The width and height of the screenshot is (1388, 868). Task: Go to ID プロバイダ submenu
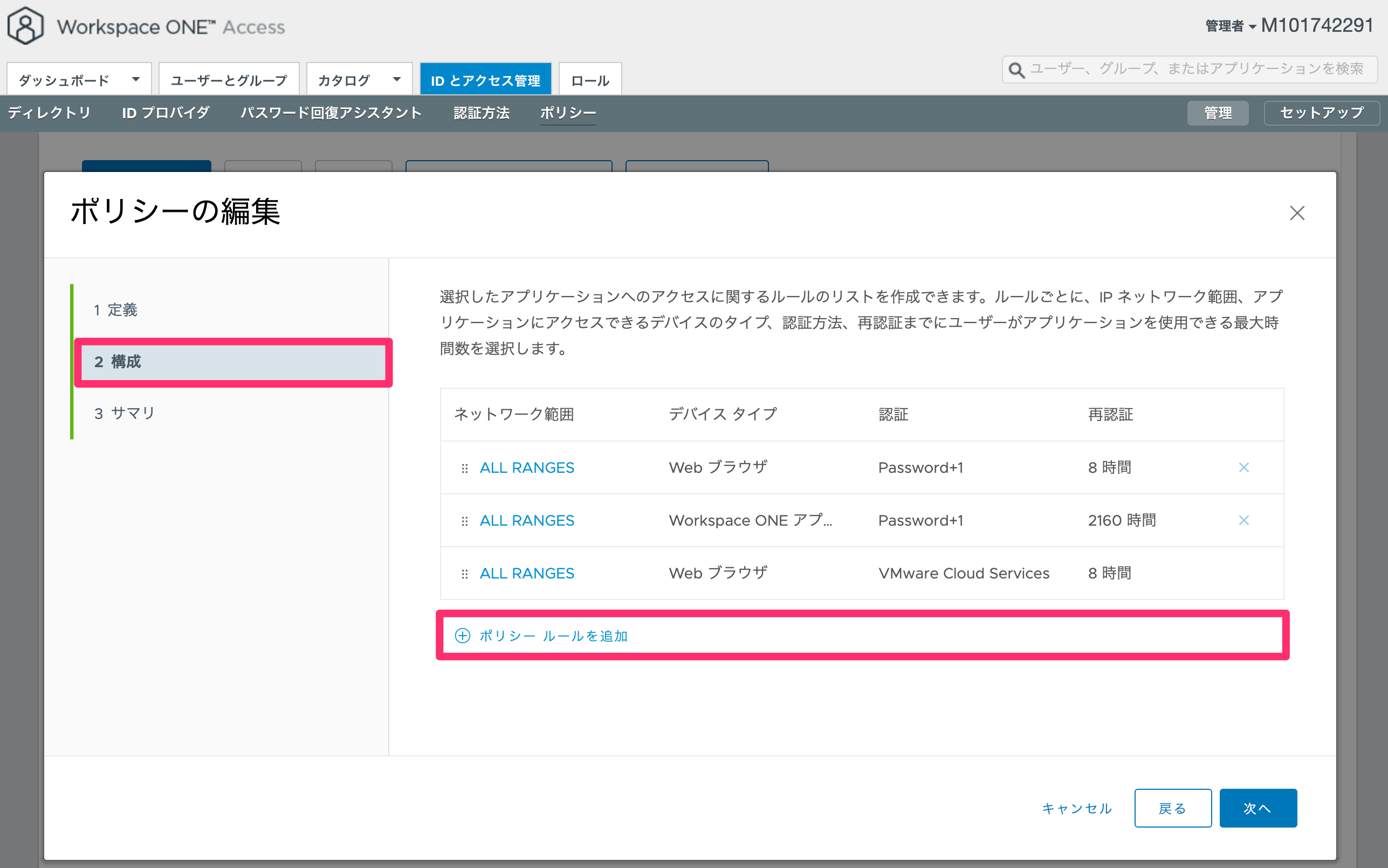166,113
